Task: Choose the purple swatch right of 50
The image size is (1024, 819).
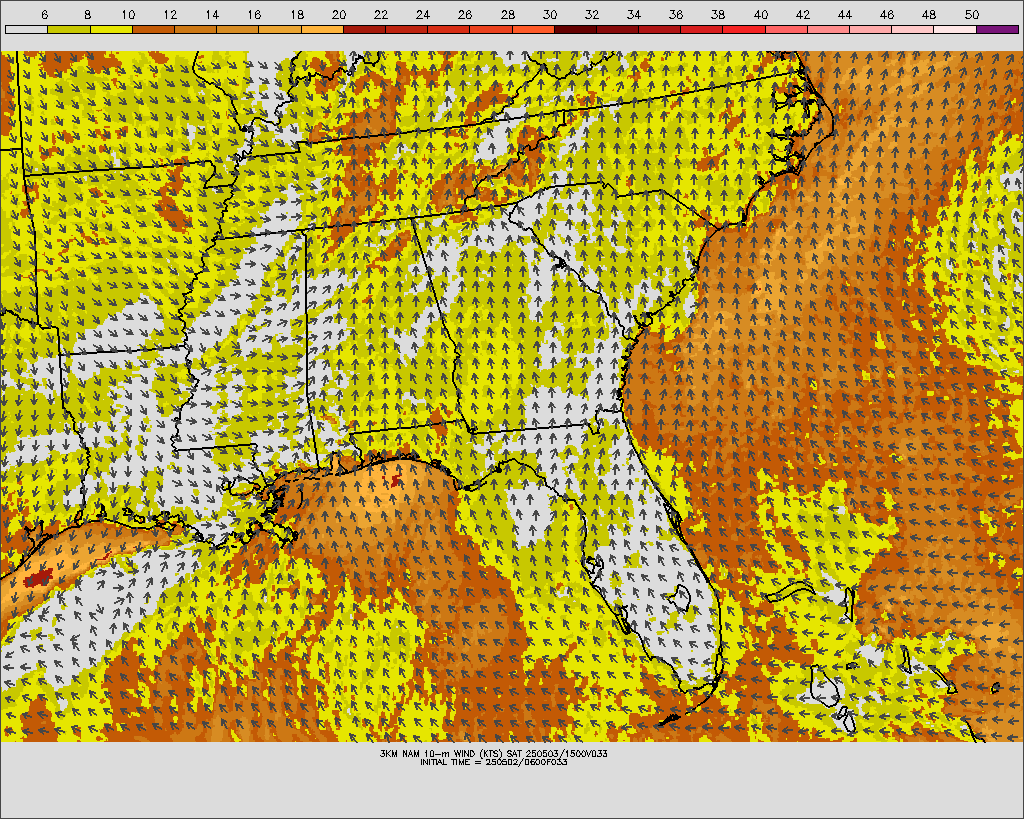Action: point(998,29)
